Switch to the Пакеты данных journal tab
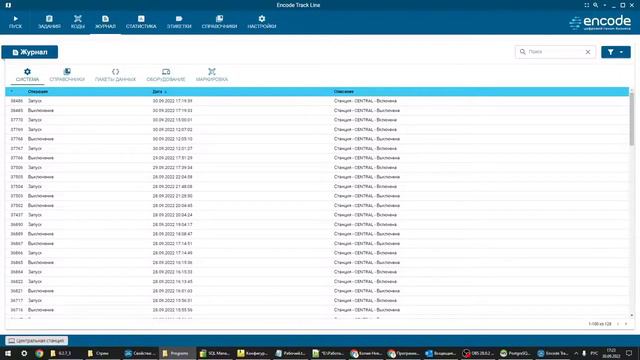640x360 pixels. point(116,75)
